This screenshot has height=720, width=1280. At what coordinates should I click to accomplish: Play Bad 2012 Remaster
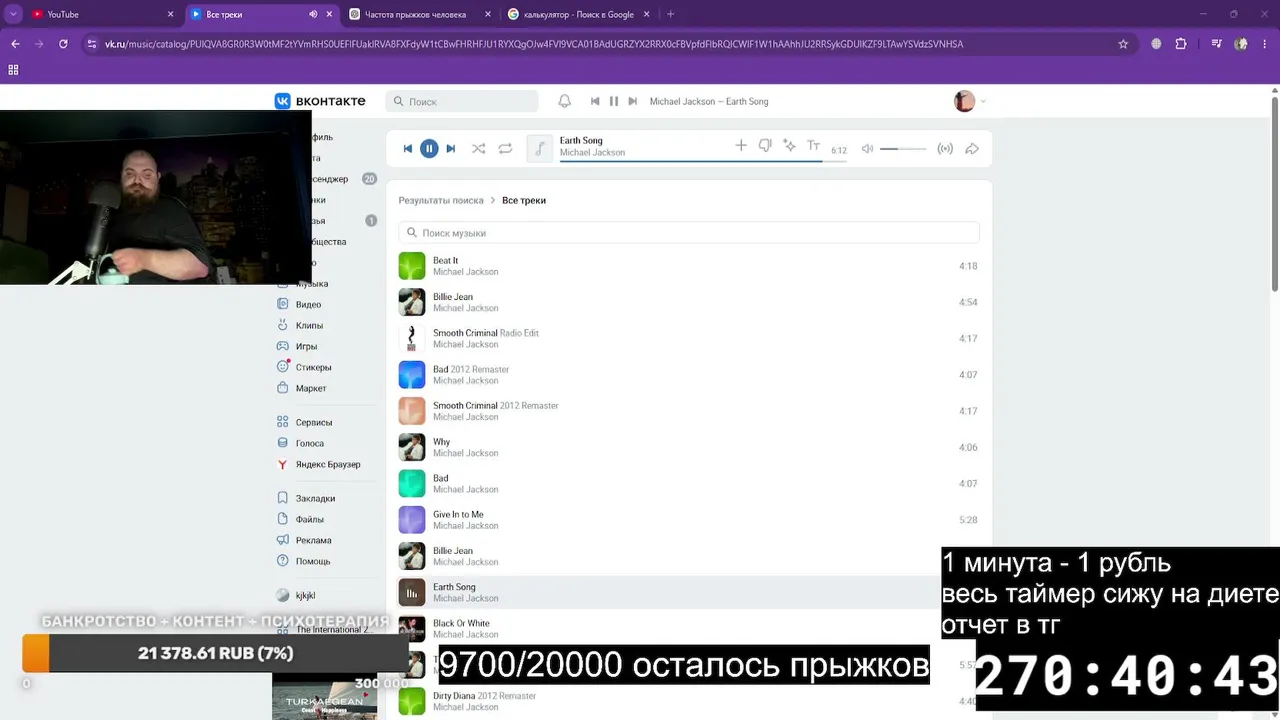(688, 375)
